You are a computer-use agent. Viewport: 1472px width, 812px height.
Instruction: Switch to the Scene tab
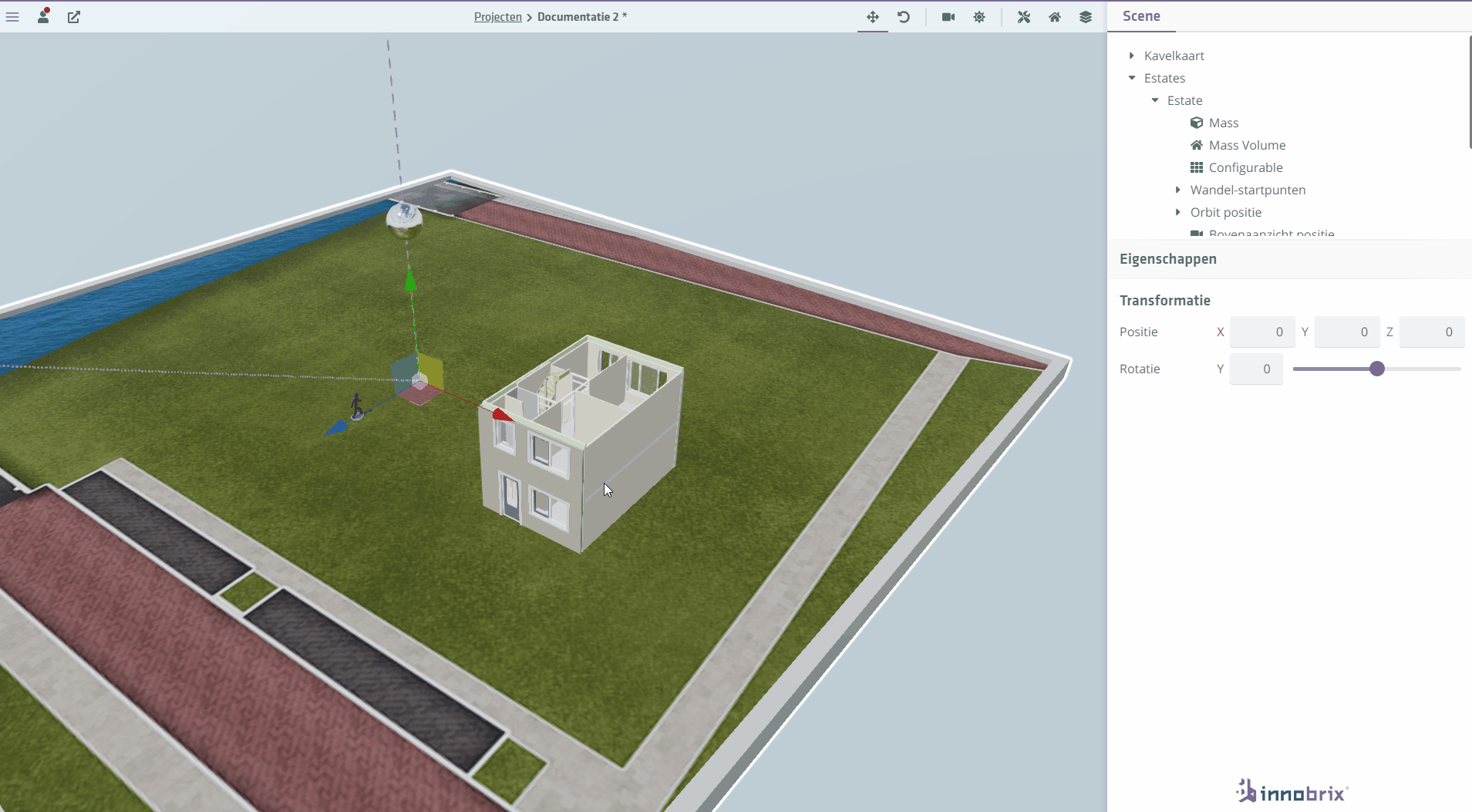coord(1141,16)
